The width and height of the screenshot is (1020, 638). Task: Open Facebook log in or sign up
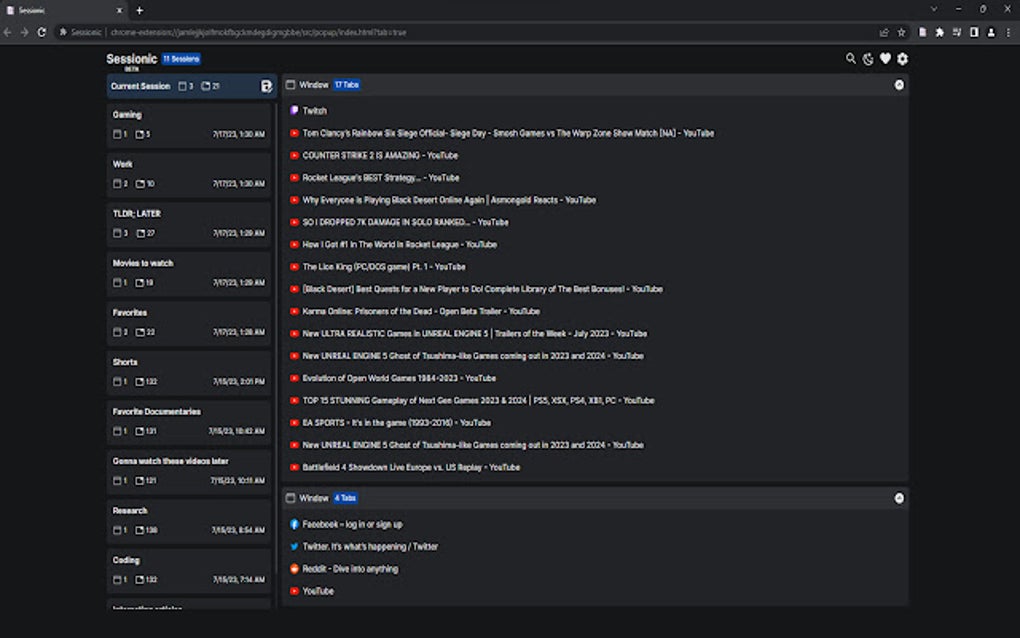(x=352, y=524)
